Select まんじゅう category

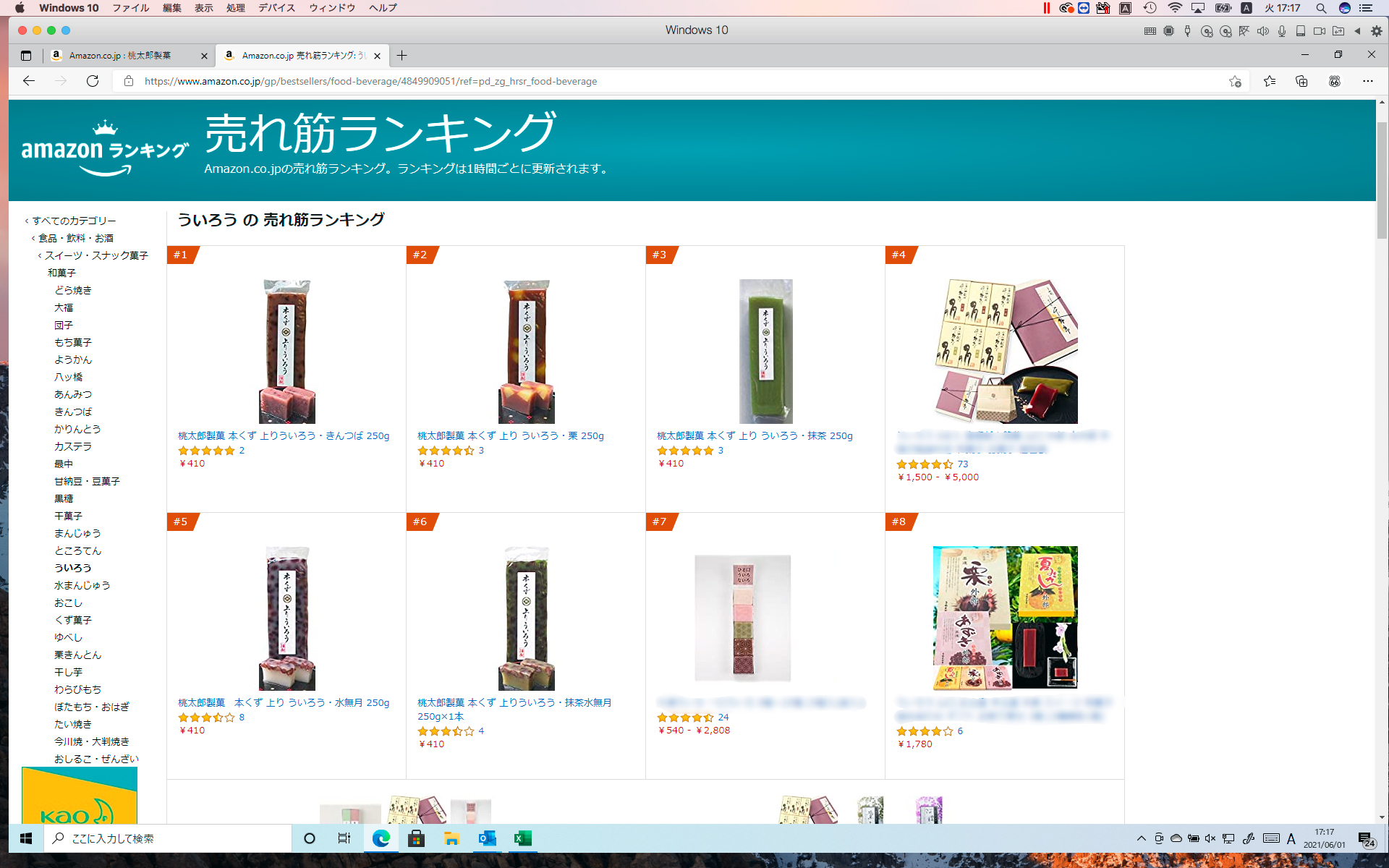tap(77, 533)
